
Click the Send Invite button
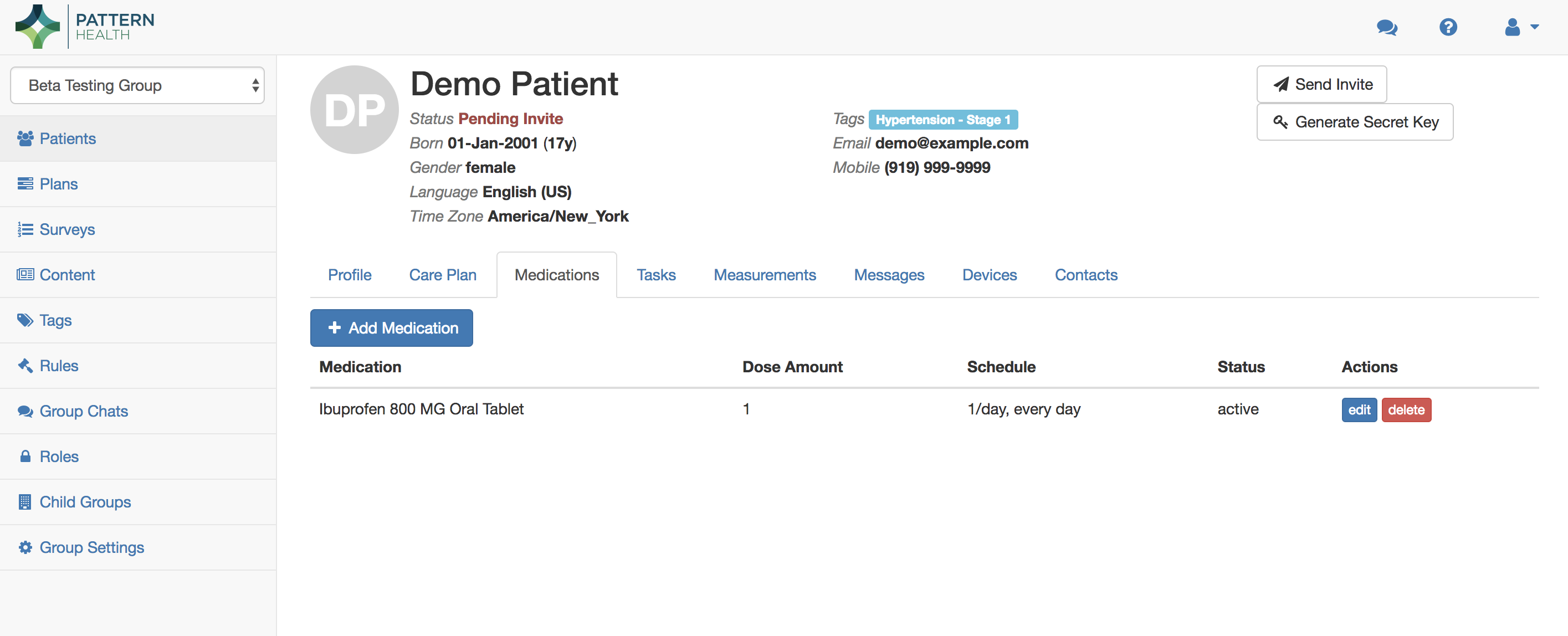click(x=1321, y=85)
